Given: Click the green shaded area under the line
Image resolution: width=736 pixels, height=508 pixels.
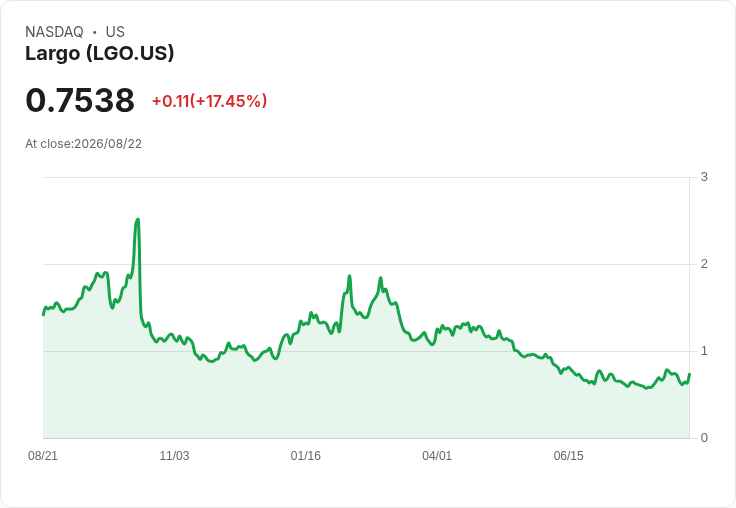Looking at the screenshot, I should (366, 399).
